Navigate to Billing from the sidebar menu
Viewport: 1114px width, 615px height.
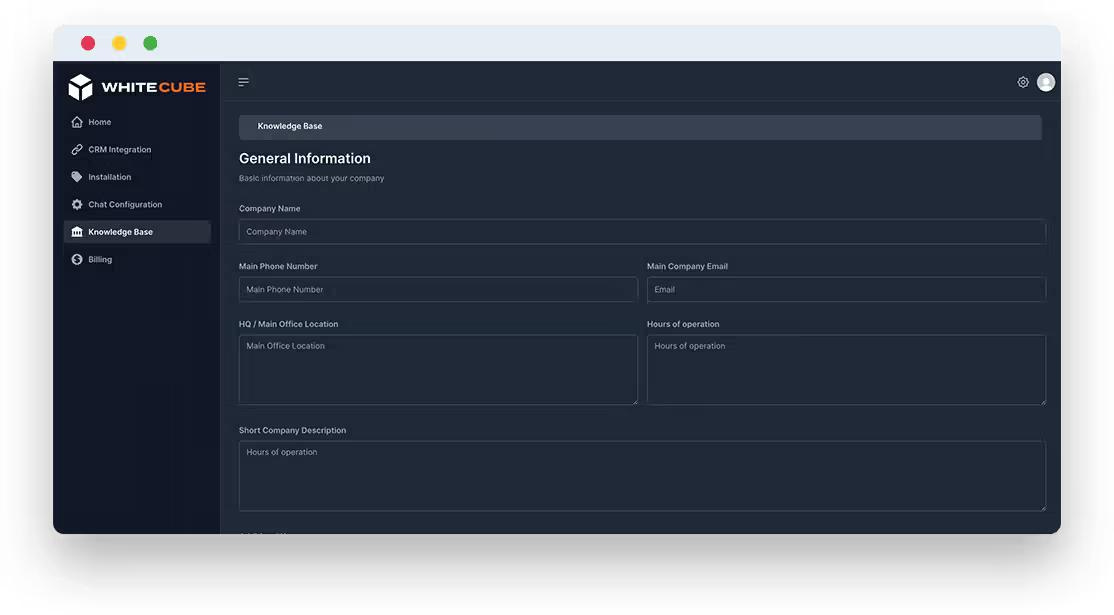101,259
